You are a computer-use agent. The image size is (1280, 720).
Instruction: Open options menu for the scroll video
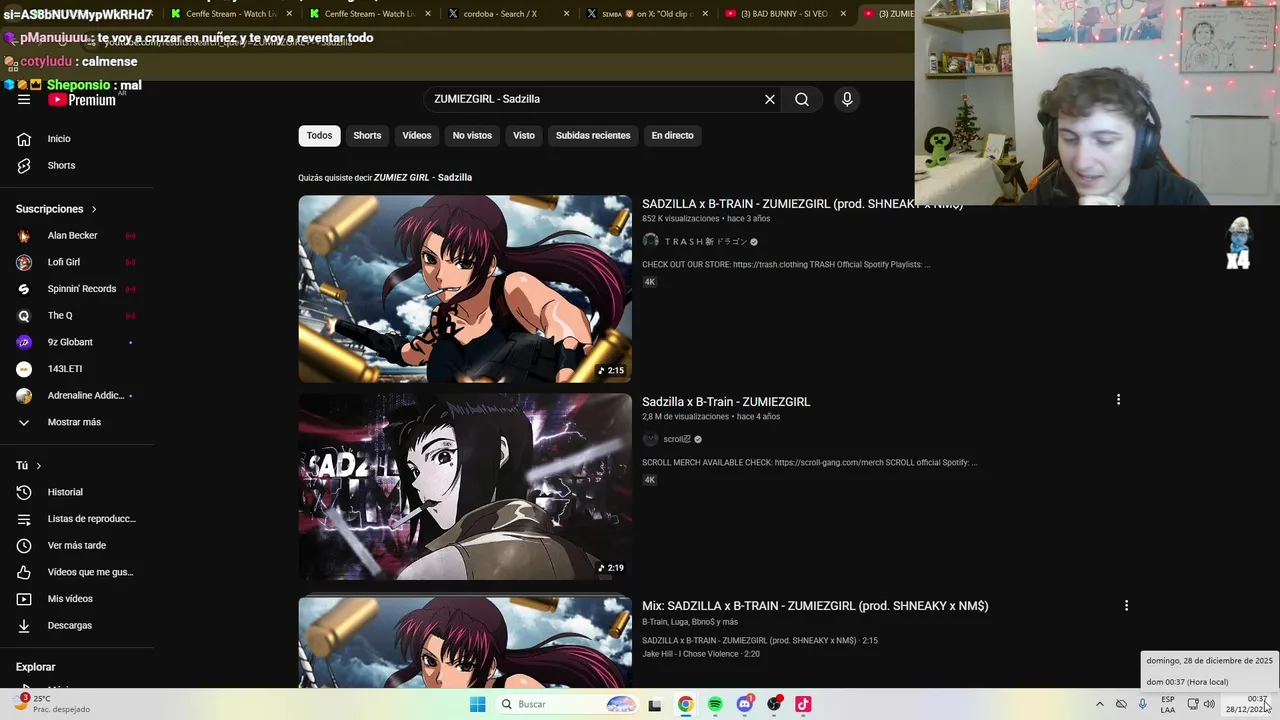coord(1118,400)
